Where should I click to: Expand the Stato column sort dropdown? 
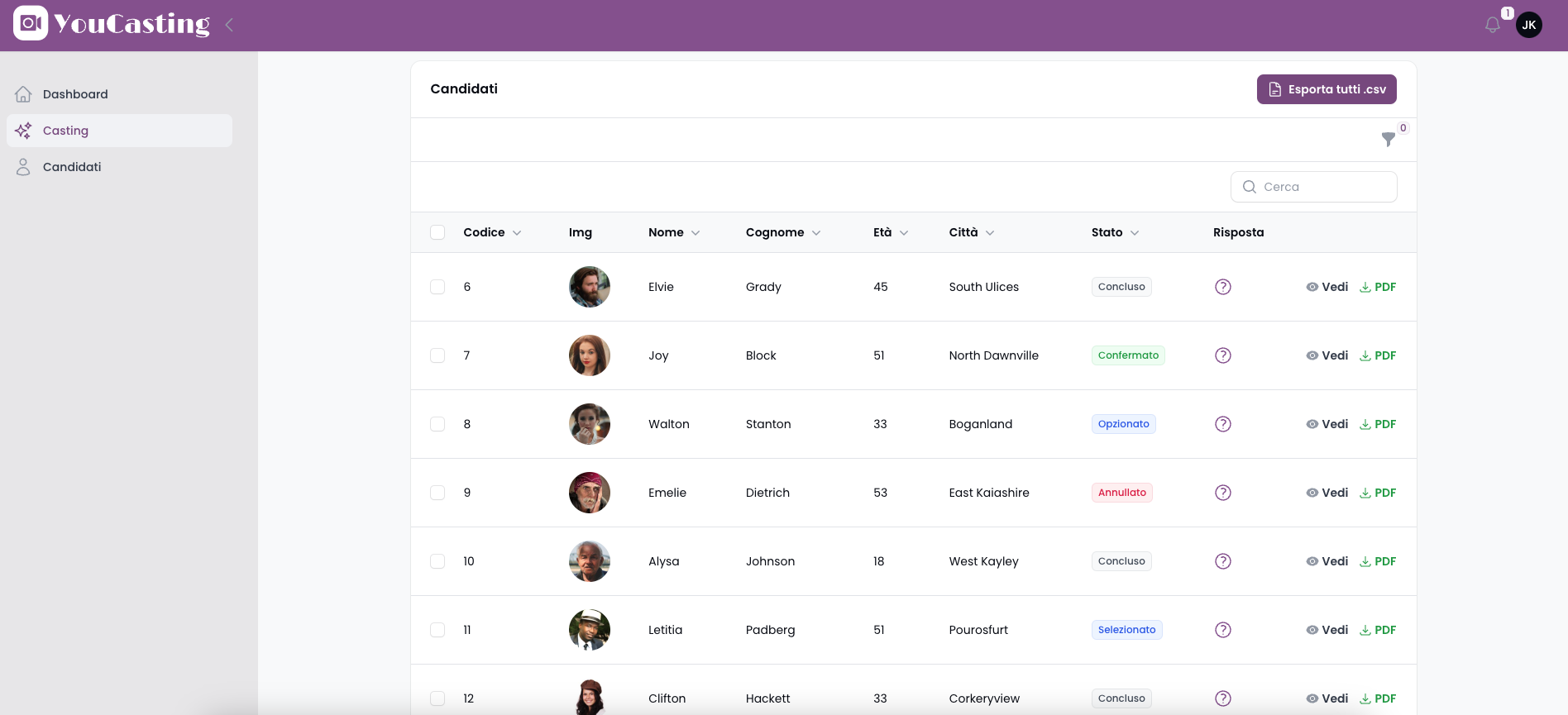1135,233
